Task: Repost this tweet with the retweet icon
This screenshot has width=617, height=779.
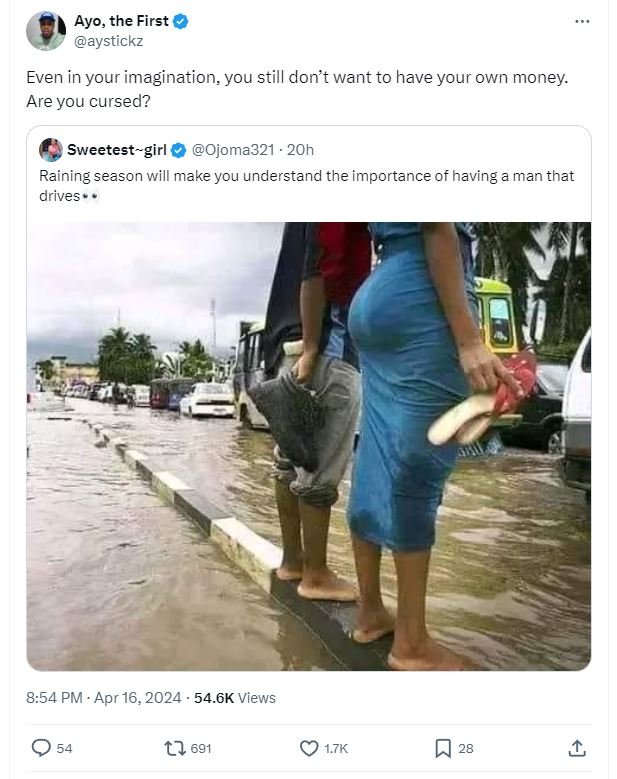Action: [x=173, y=747]
